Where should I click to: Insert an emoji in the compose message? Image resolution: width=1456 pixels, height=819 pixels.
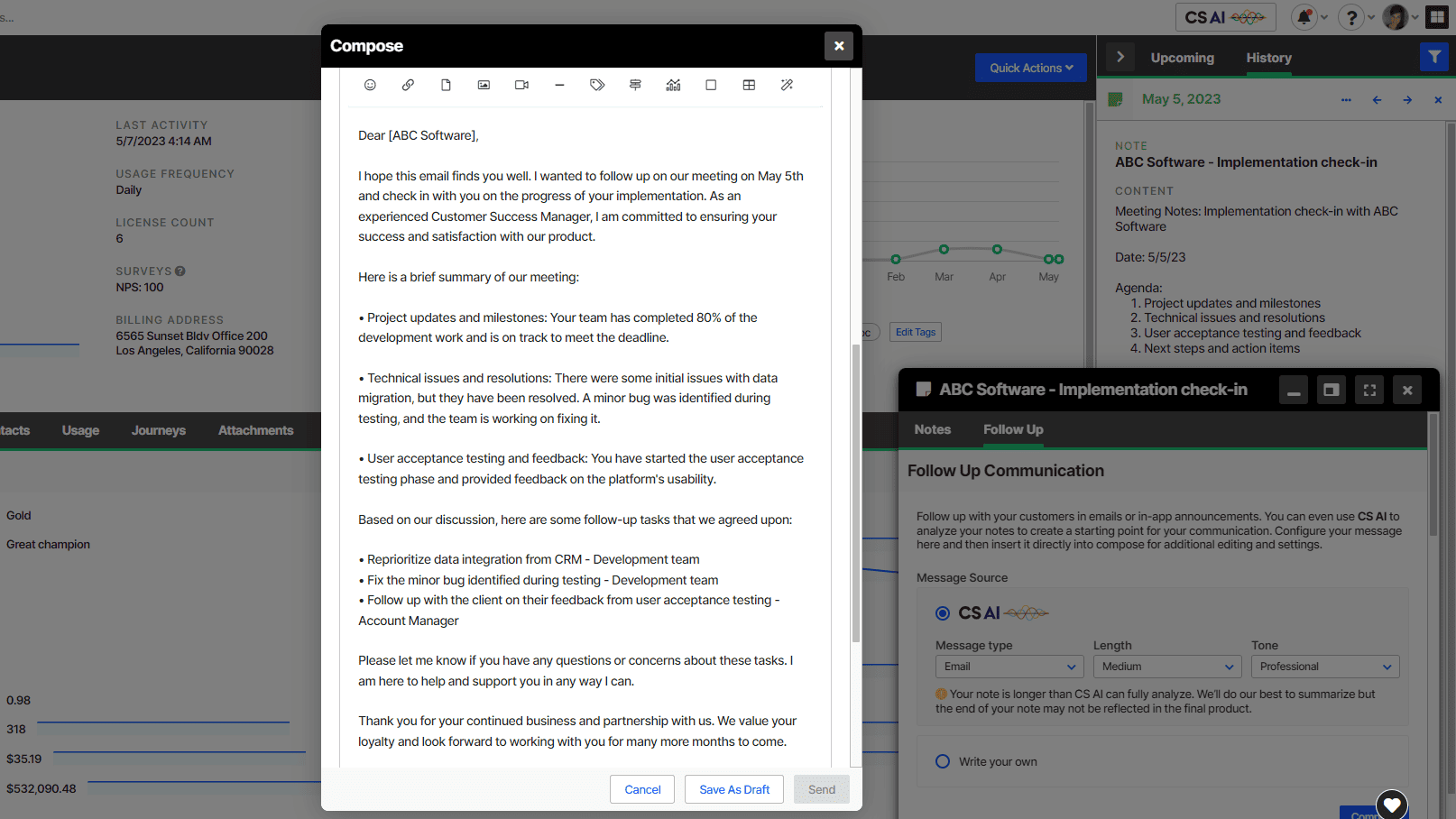[370, 84]
